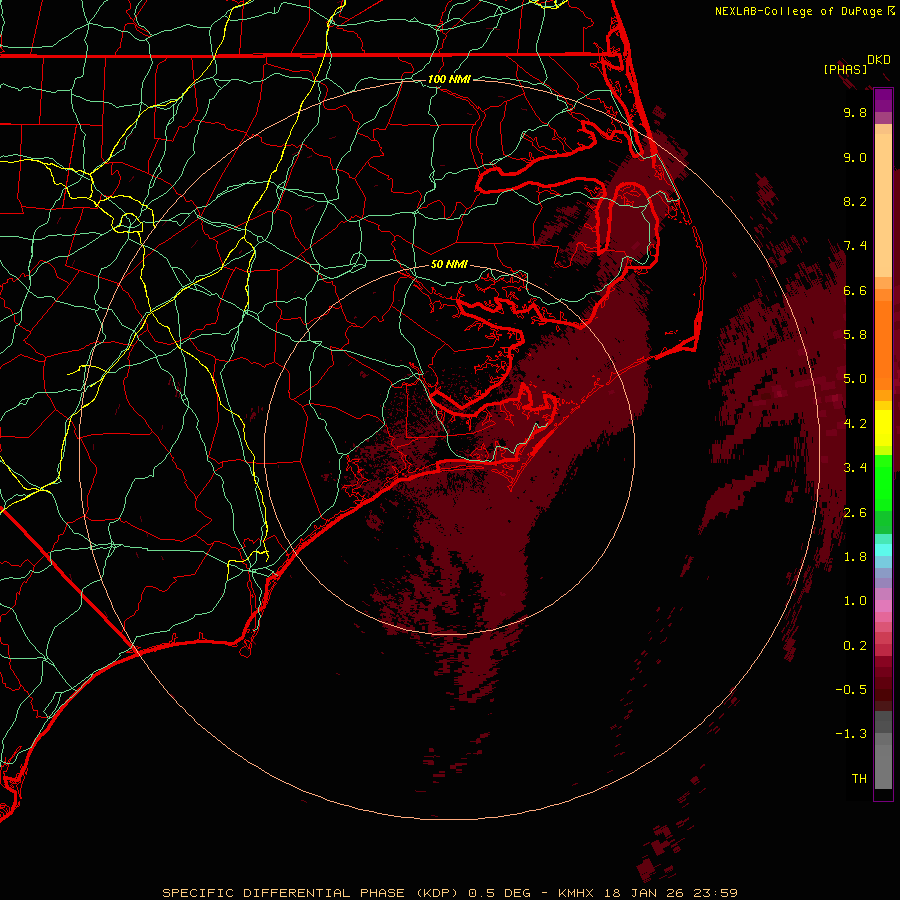Viewport: 900px width, 900px height.
Task: Click the bright green band of the color bar
Action: coord(883,482)
